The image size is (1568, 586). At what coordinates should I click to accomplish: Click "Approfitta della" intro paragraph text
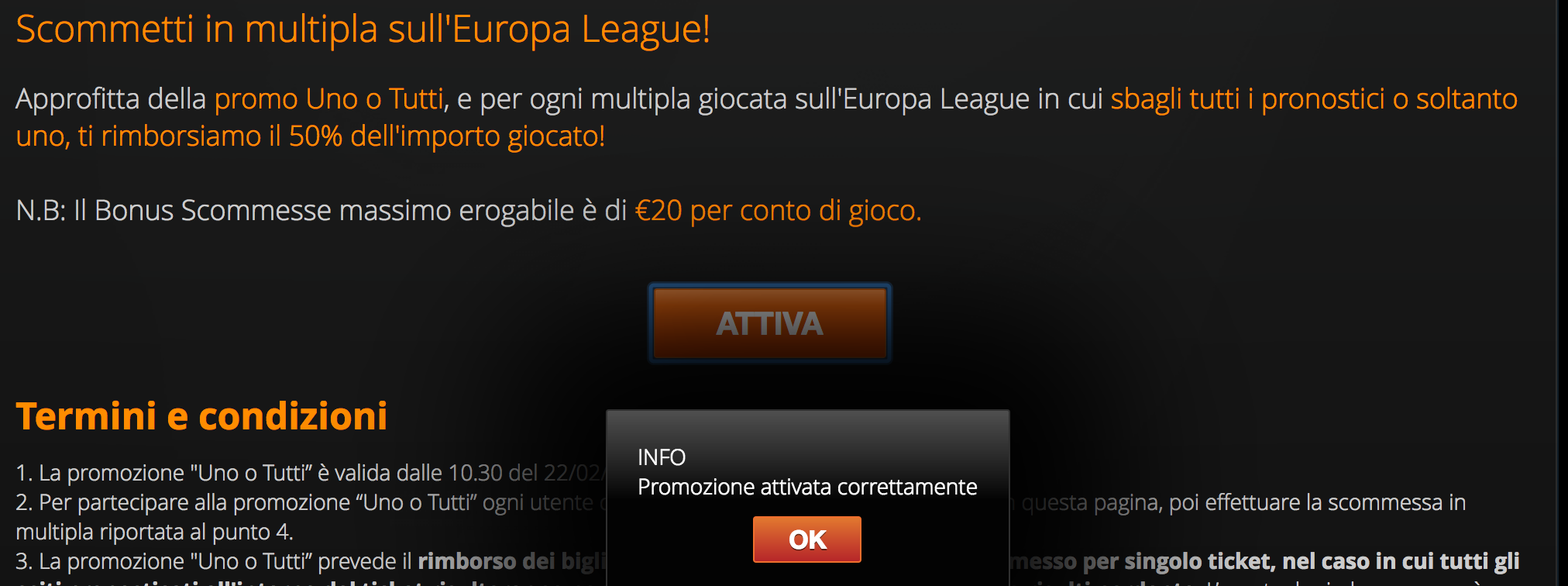tap(111, 99)
